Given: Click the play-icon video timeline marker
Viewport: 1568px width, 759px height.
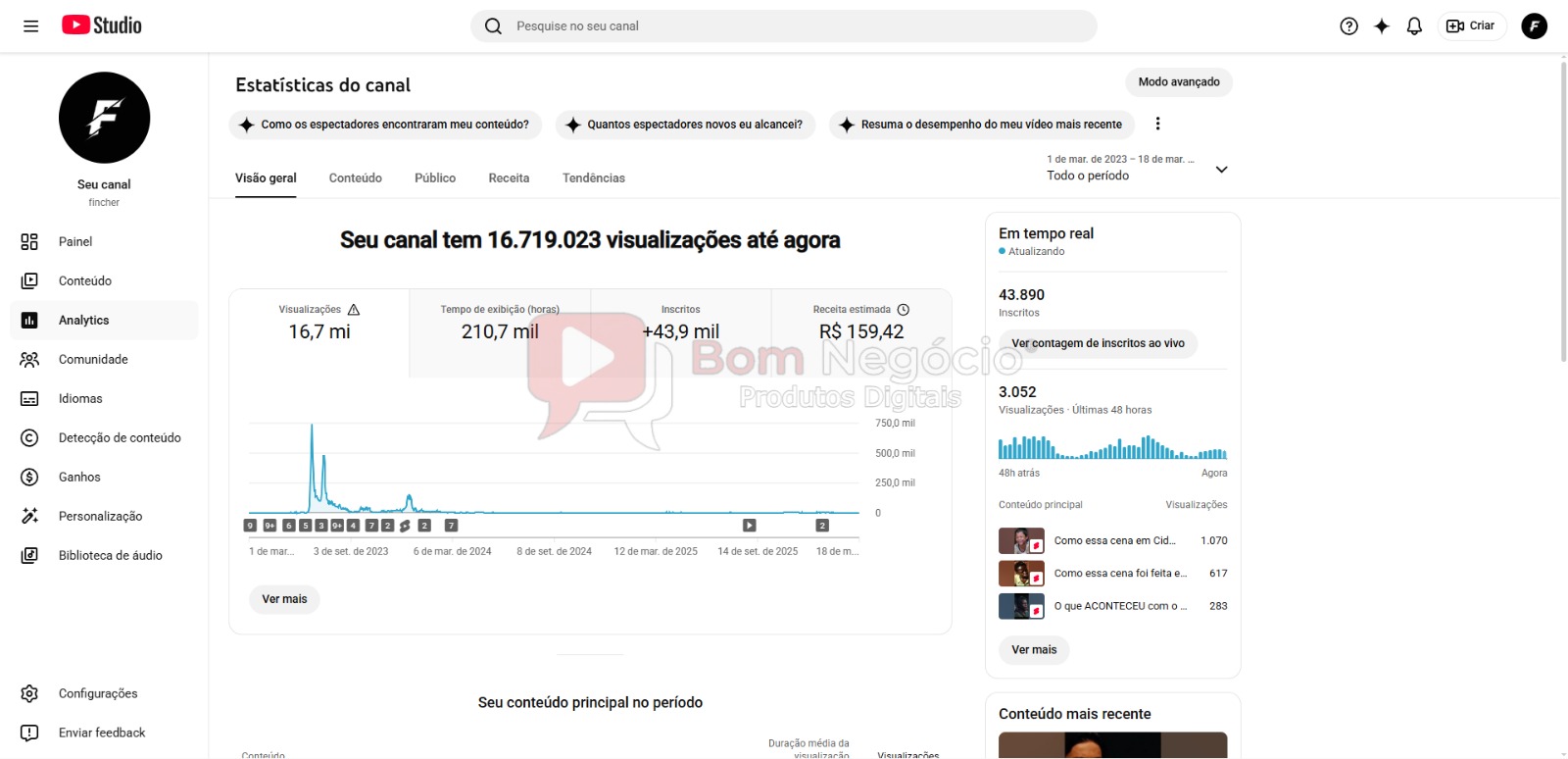Looking at the screenshot, I should [x=750, y=526].
